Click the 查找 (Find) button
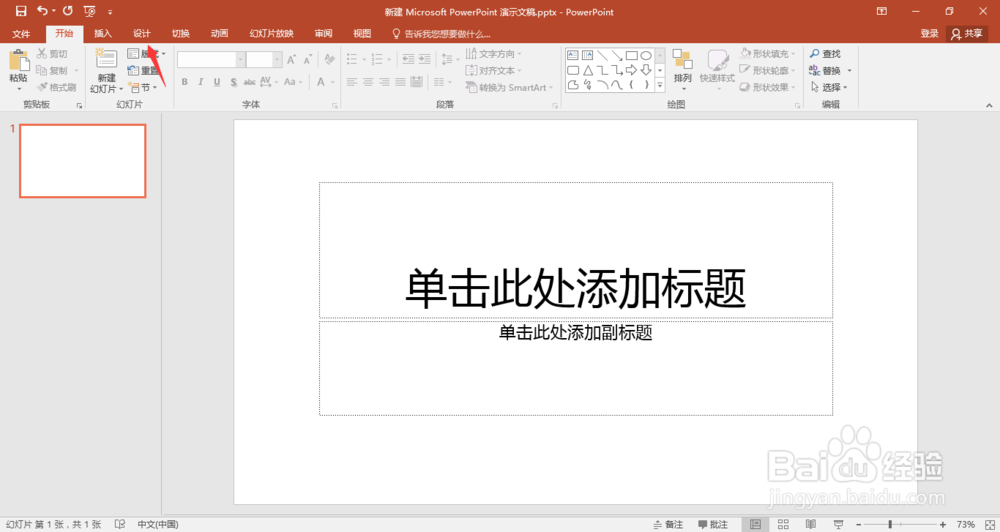 coord(825,54)
